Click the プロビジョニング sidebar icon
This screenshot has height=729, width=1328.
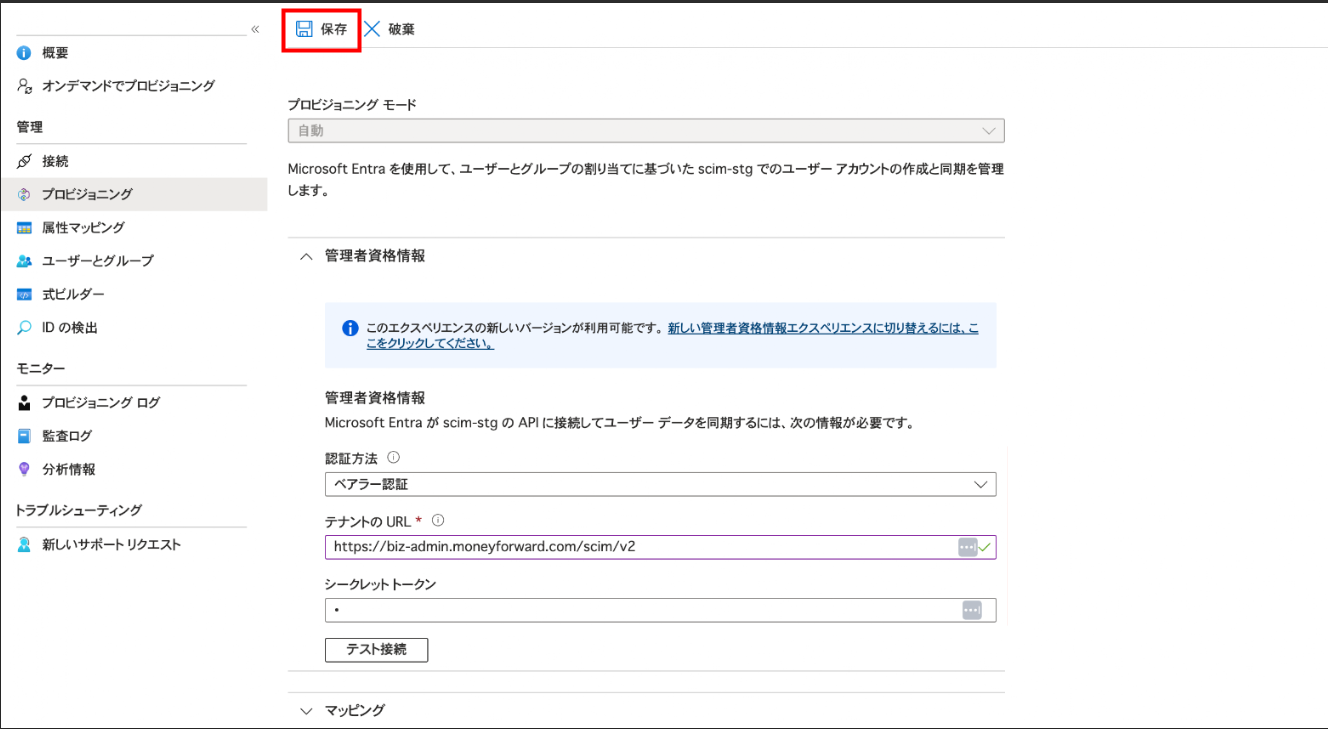24,194
